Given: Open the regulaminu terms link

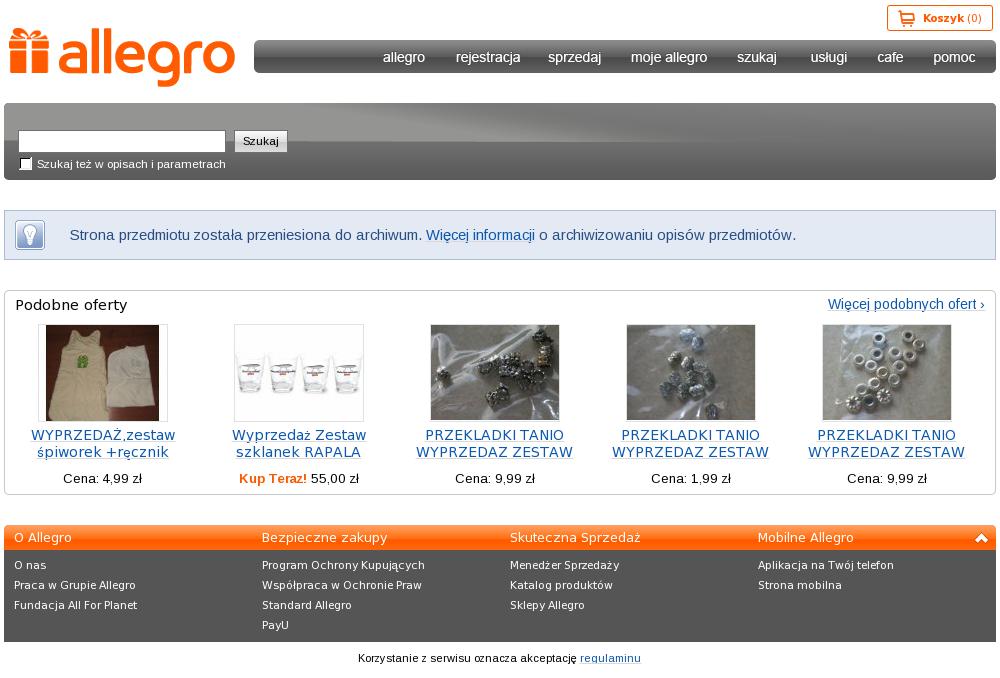Looking at the screenshot, I should tap(610, 658).
